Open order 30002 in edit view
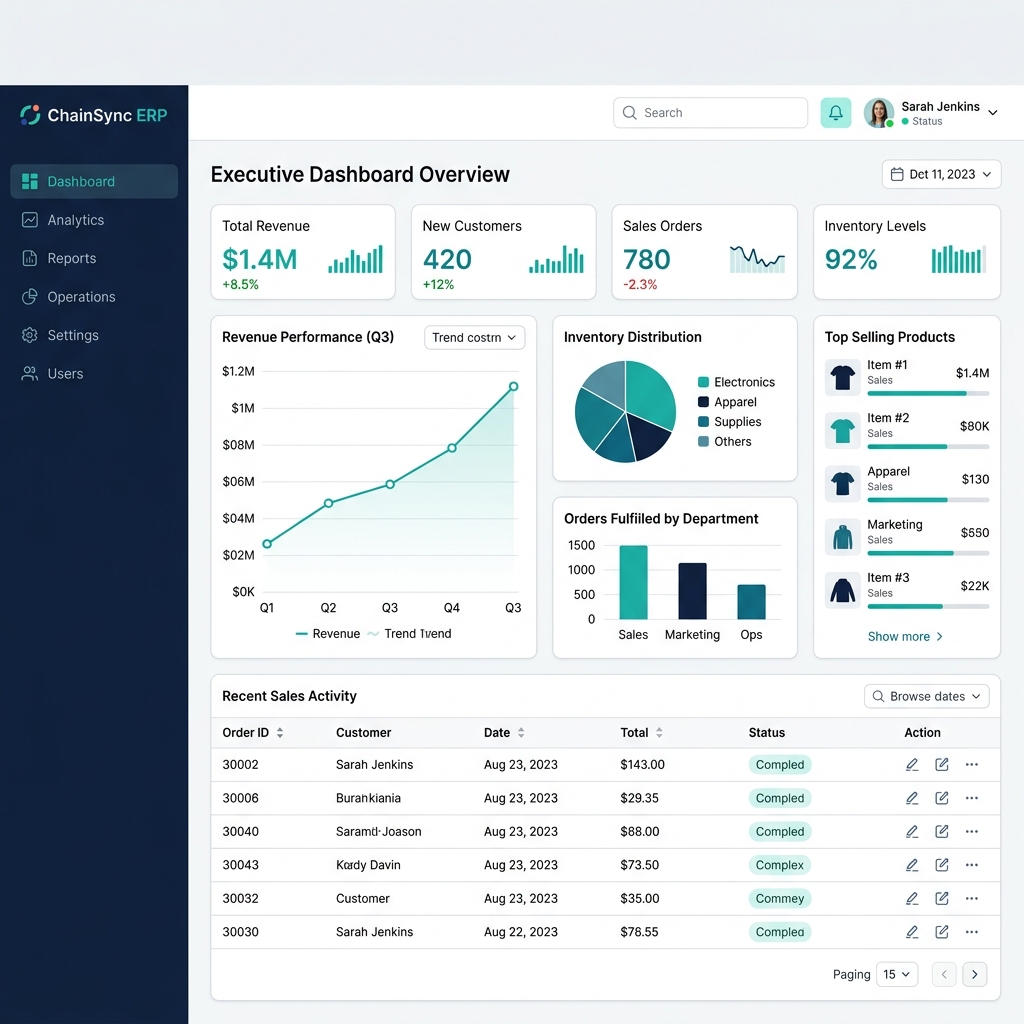1024x1024 pixels. coord(942,765)
